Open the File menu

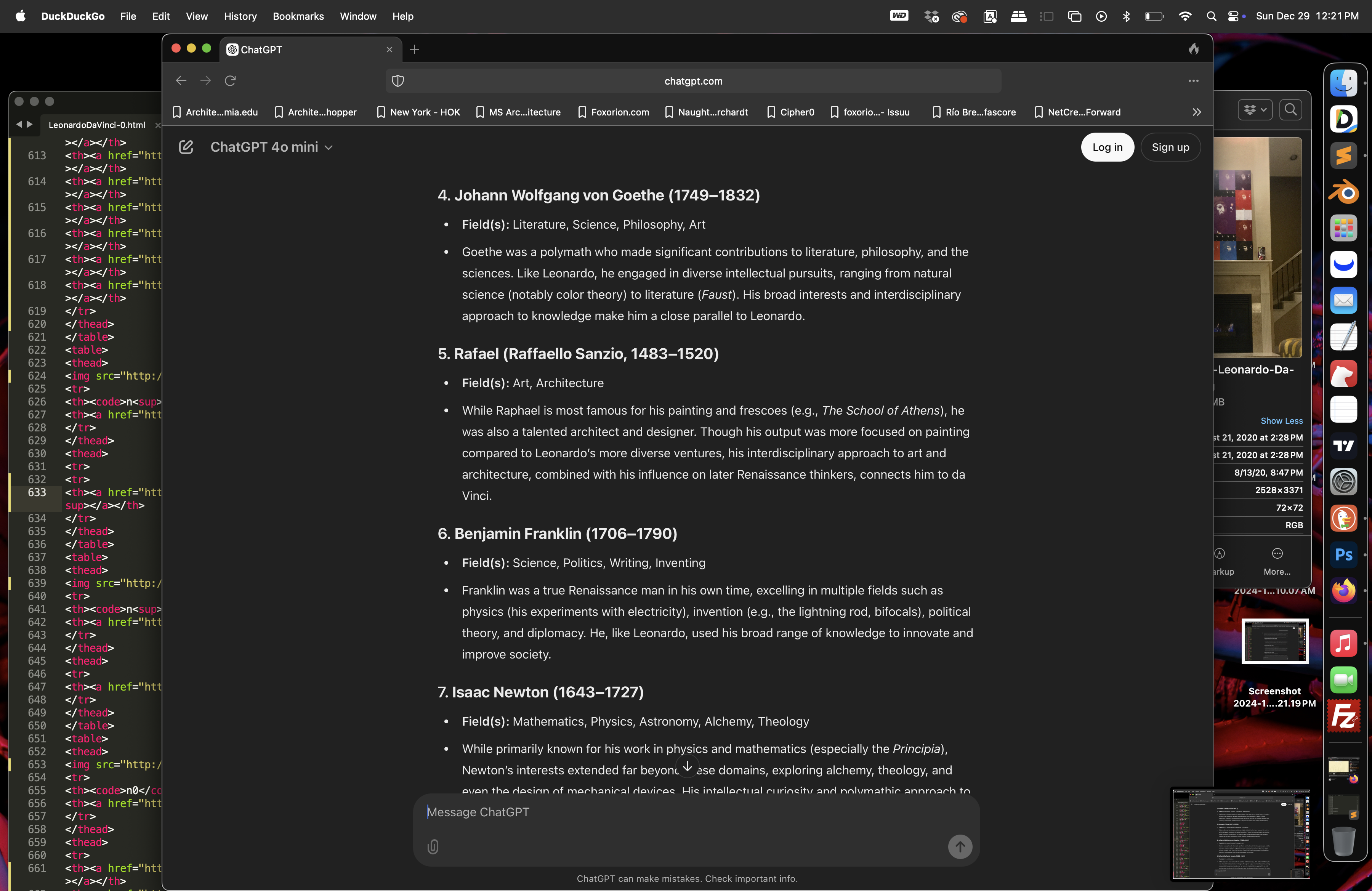pyautogui.click(x=128, y=16)
